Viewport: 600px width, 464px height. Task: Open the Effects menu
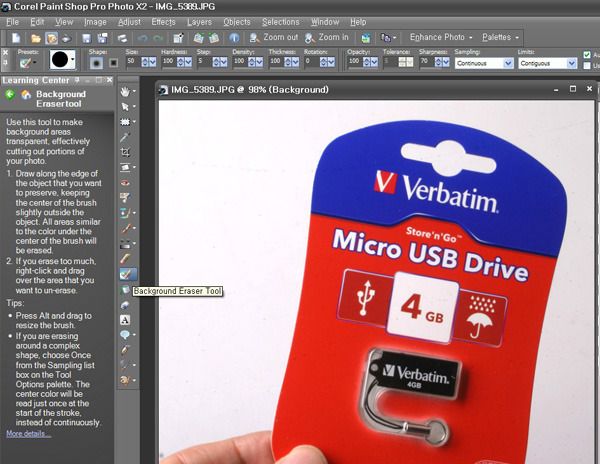tap(163, 22)
